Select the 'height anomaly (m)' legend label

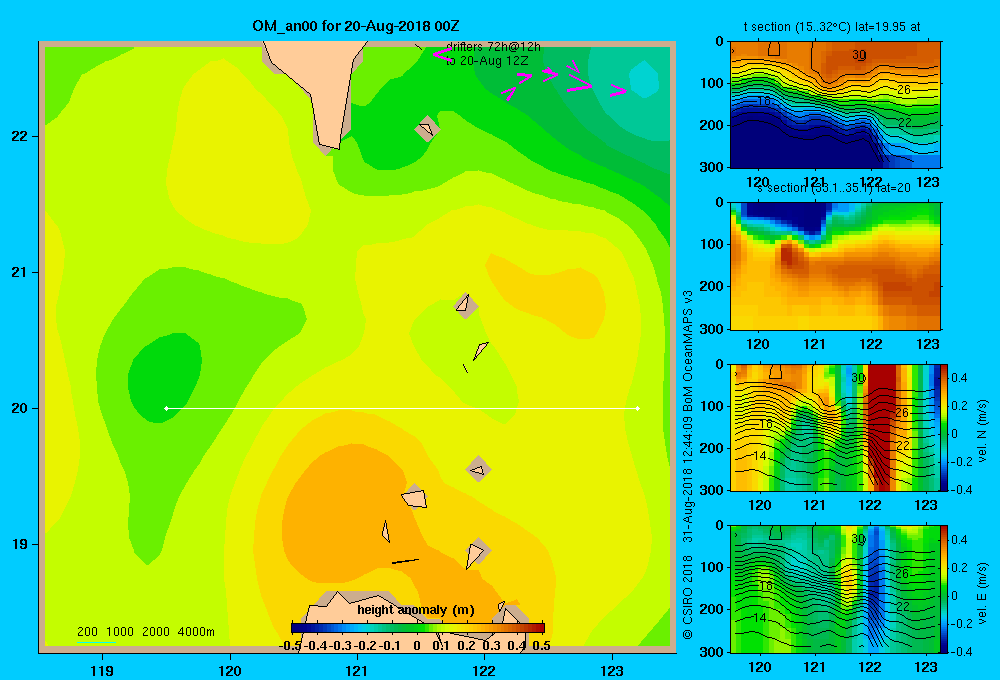416,610
